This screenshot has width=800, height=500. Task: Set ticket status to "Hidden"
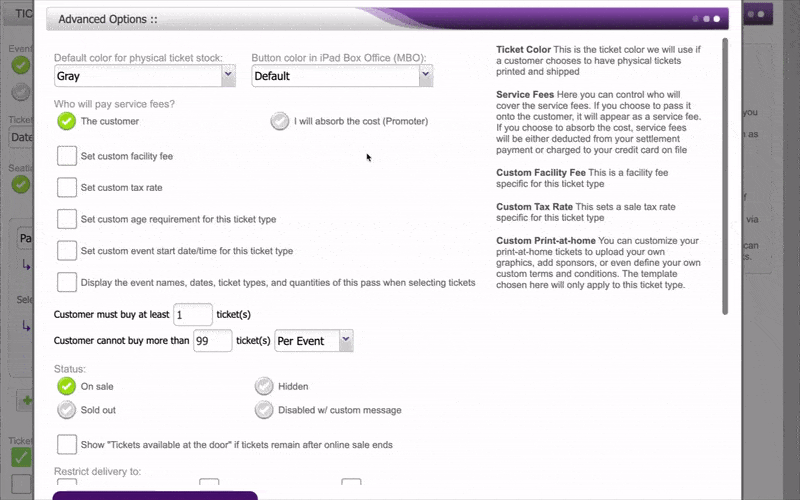(264, 386)
